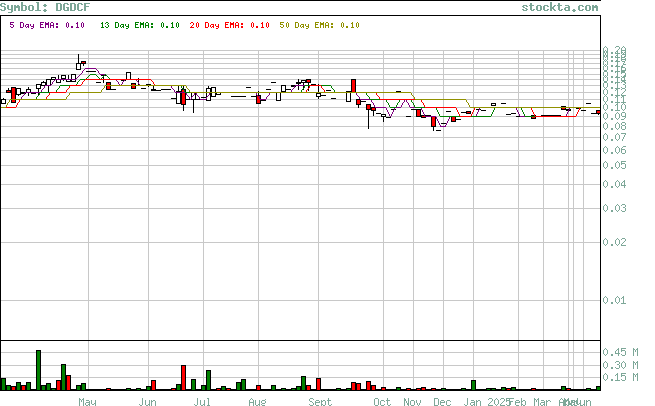
Task: Click the 0.02 price axis label
Action: [614, 242]
